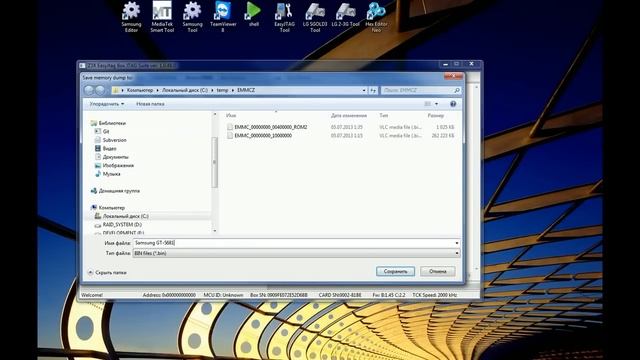Open the MediaTek Smart Tool desktop icon
Screen dimensions: 640x360
[162, 16]
